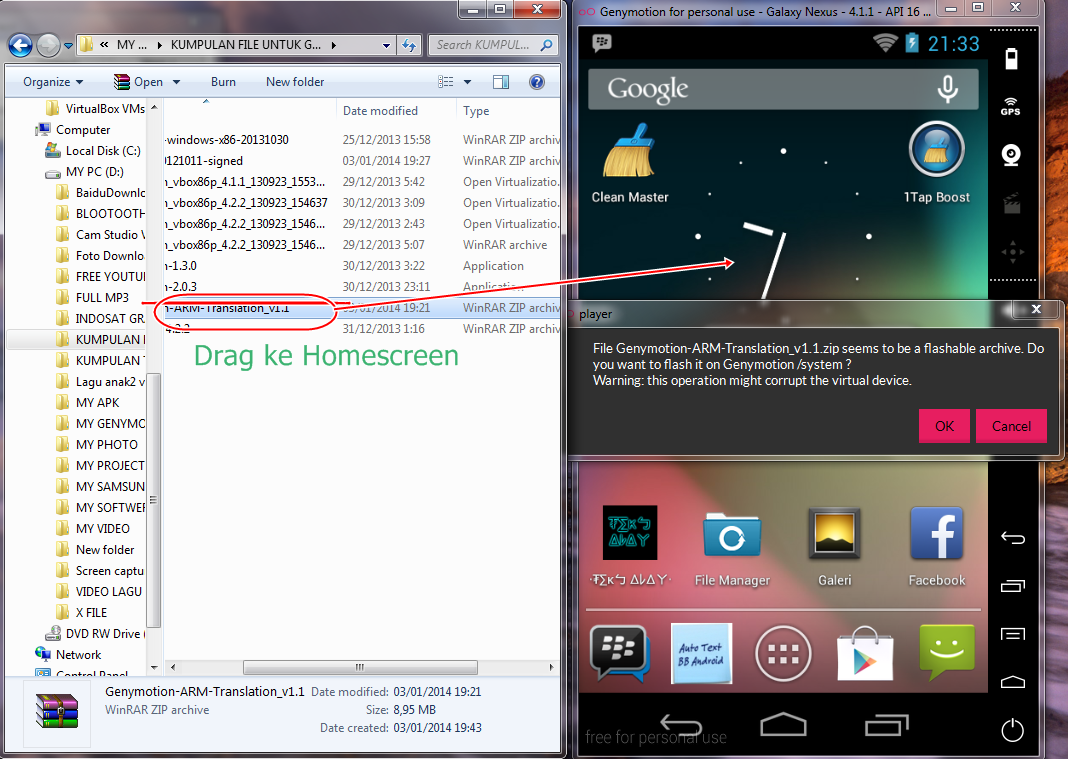Screen dimensions: 1068x759
Task: Tap the Android navigation bar home button
Action: coord(783,724)
